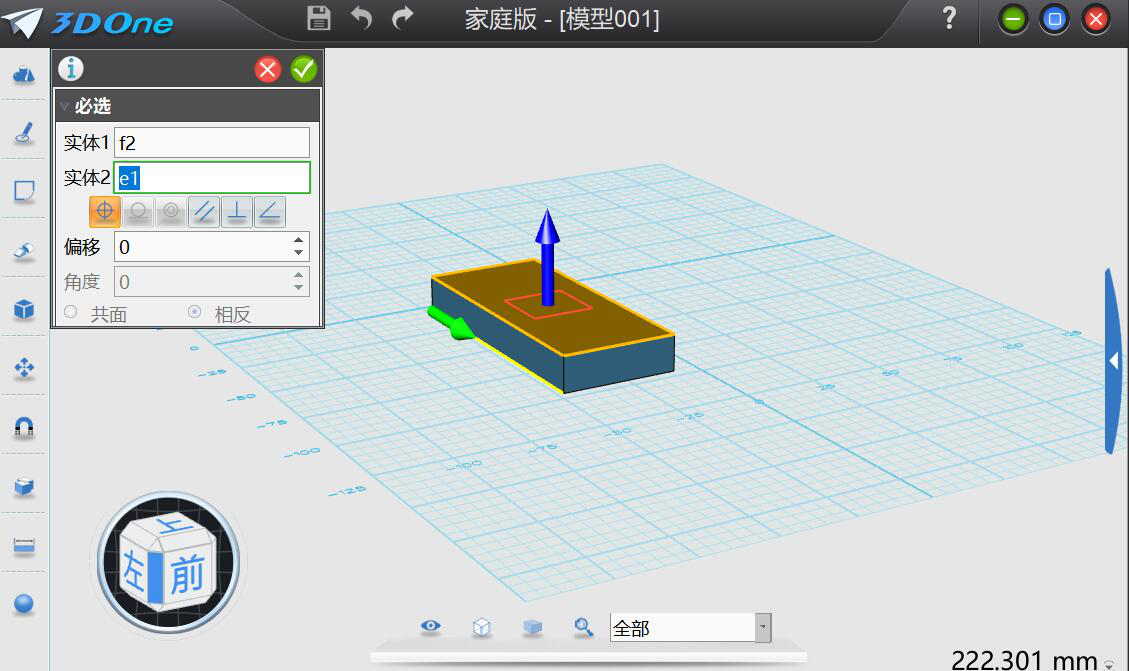Expand the right side panel arrow

(x=1113, y=361)
